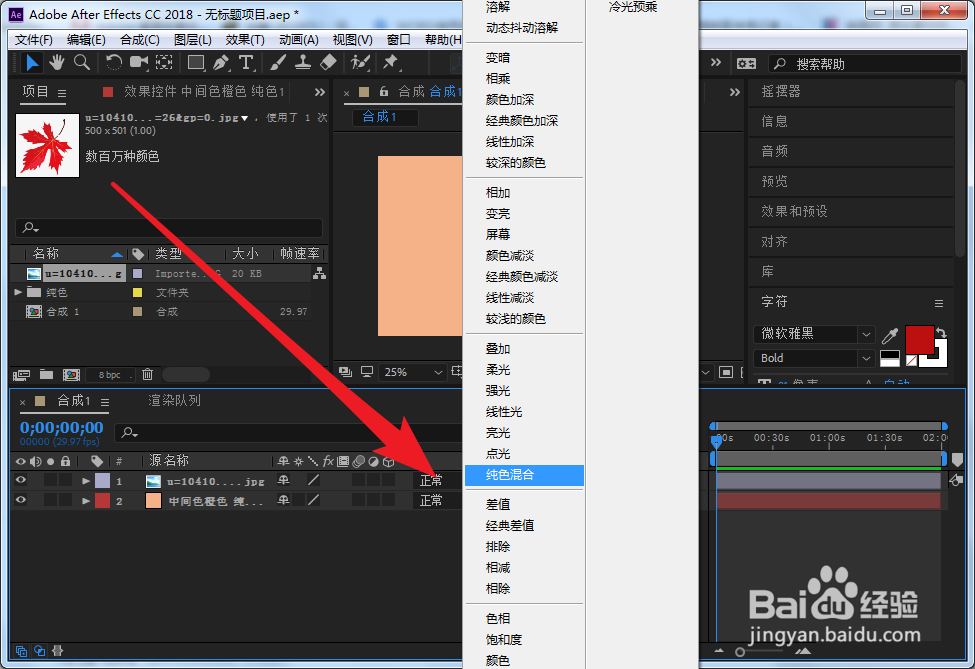
Task: Open the 效果和预设 panel
Action: (x=794, y=211)
